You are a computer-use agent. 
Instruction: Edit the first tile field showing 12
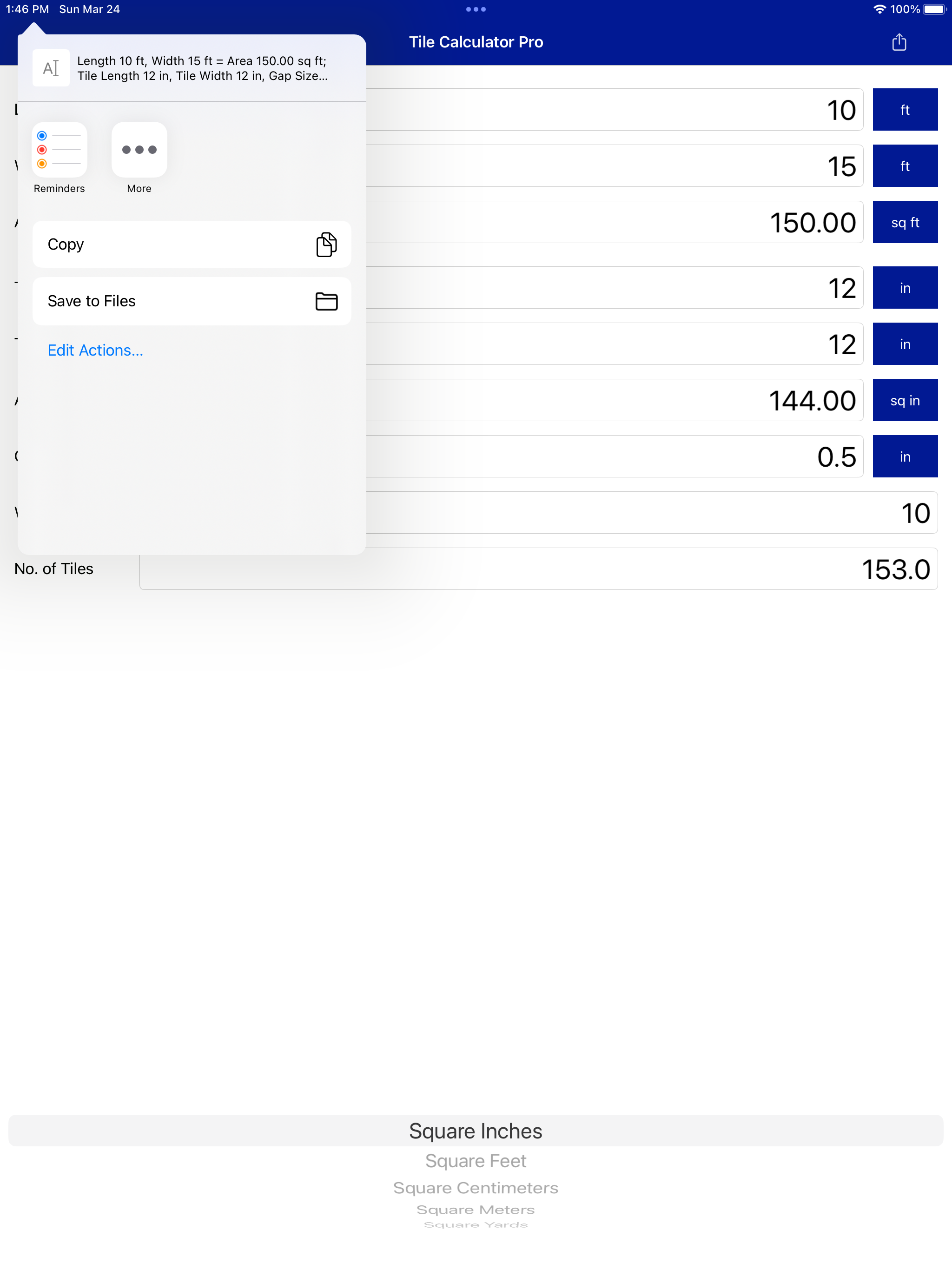(x=615, y=288)
